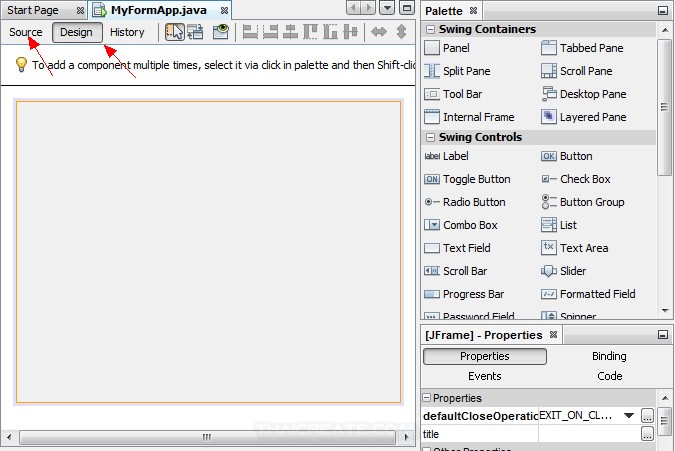Click the horizontal scrollbar thumb in designer
Screen dimensions: 675x451
click(x=207, y=437)
